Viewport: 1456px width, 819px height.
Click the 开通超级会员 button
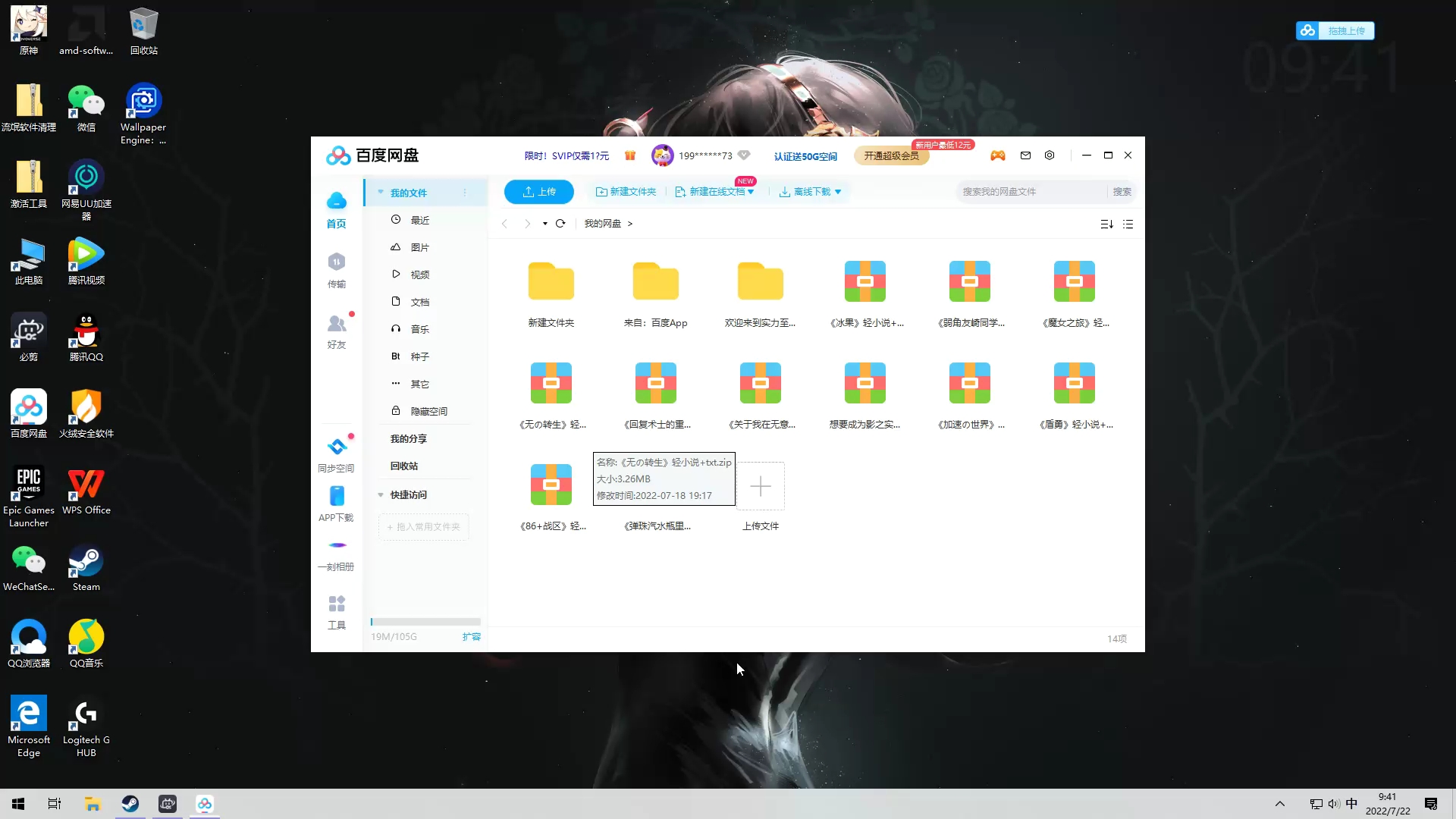[892, 155]
